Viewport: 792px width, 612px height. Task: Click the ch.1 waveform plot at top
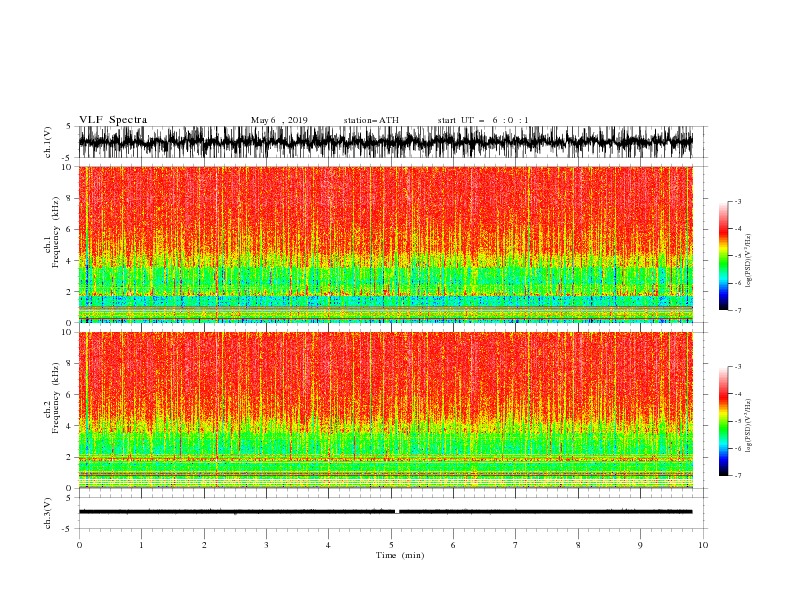(385, 142)
